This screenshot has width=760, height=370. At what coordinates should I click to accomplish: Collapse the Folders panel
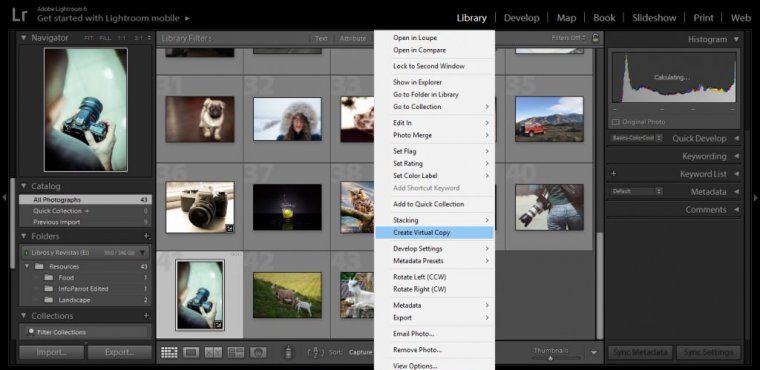pos(23,236)
